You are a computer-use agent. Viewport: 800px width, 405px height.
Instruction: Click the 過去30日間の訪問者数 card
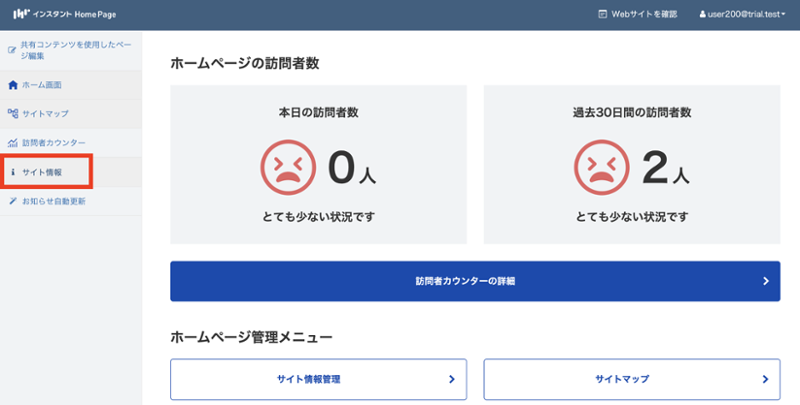(632, 164)
